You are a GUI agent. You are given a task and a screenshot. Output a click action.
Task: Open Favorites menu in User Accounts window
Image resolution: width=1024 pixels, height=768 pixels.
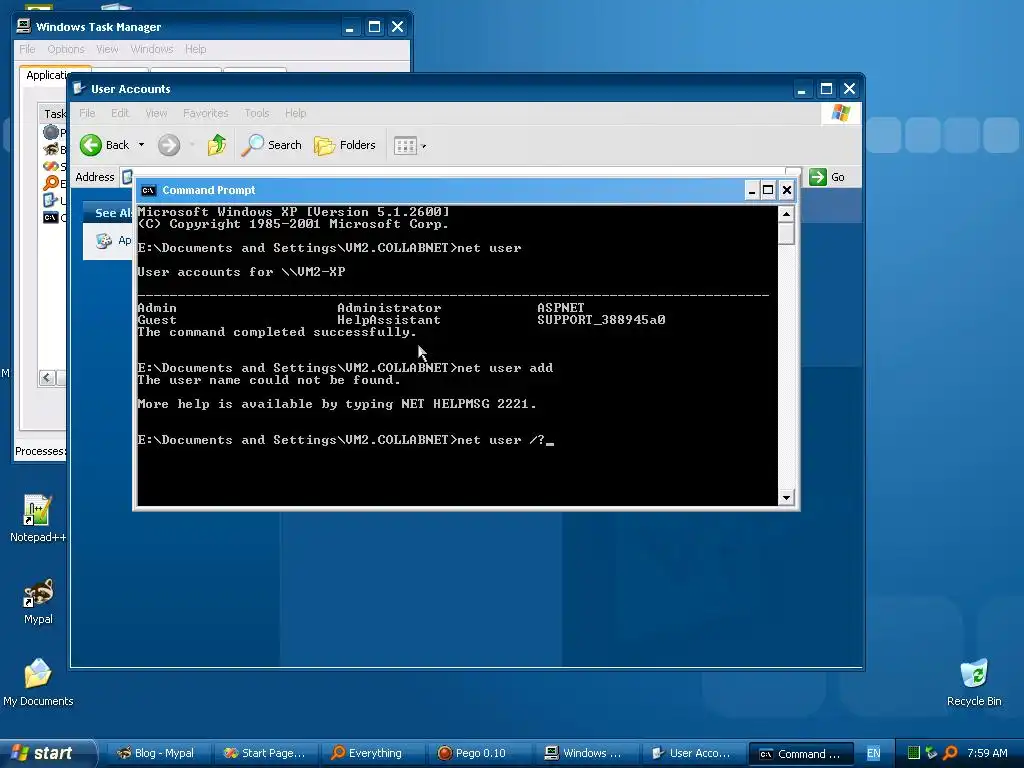point(206,113)
